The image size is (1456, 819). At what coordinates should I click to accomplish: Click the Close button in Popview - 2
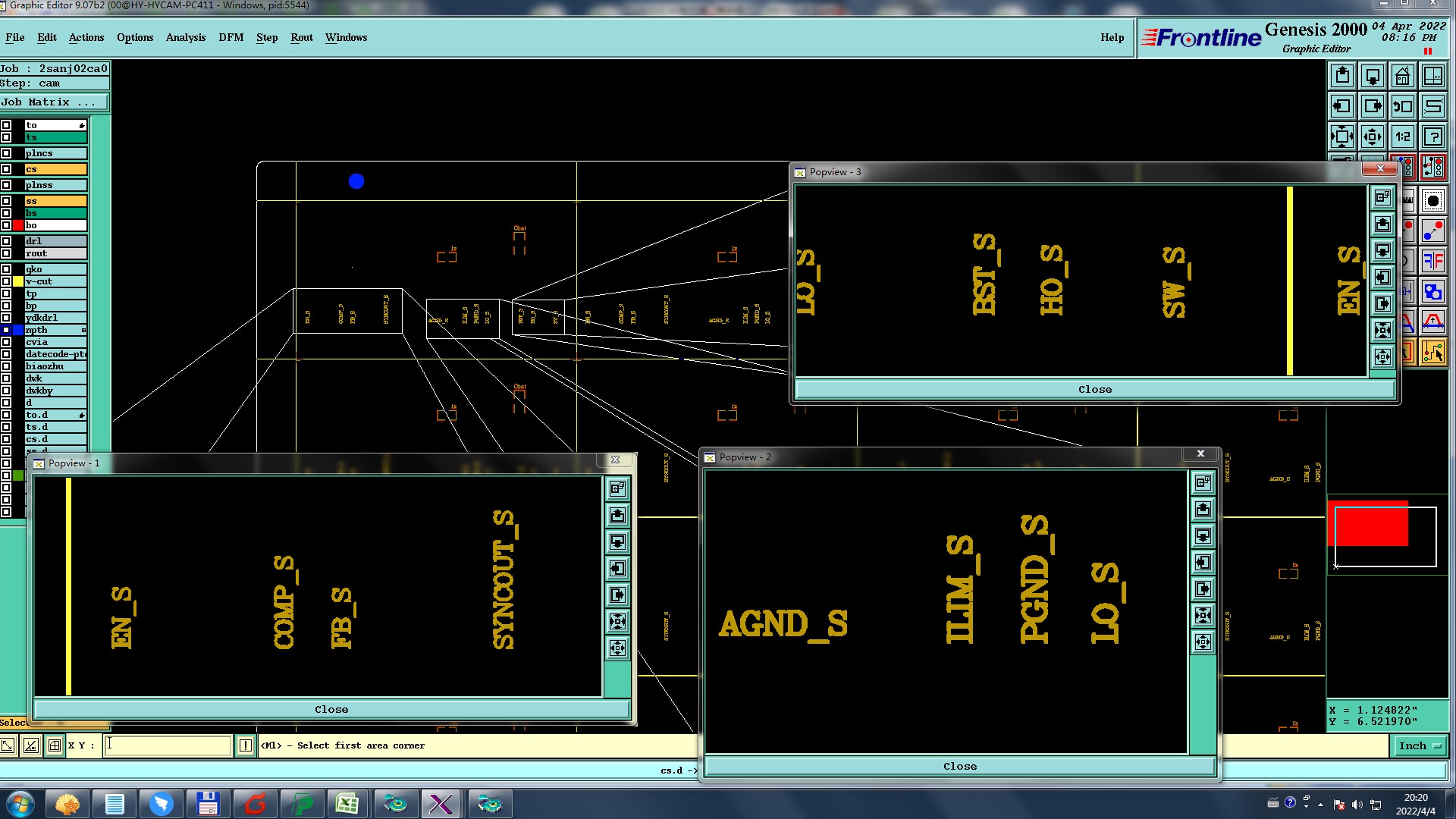pyautogui.click(x=960, y=766)
